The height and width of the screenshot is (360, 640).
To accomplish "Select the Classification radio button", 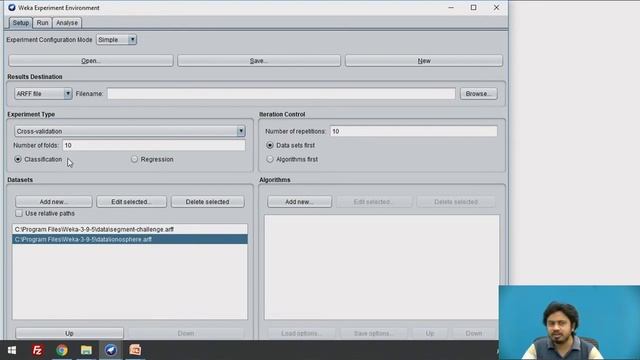I will pyautogui.click(x=18, y=159).
